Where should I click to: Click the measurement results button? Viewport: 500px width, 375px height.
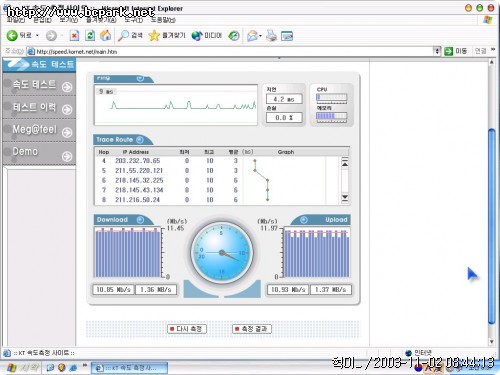coord(252,329)
